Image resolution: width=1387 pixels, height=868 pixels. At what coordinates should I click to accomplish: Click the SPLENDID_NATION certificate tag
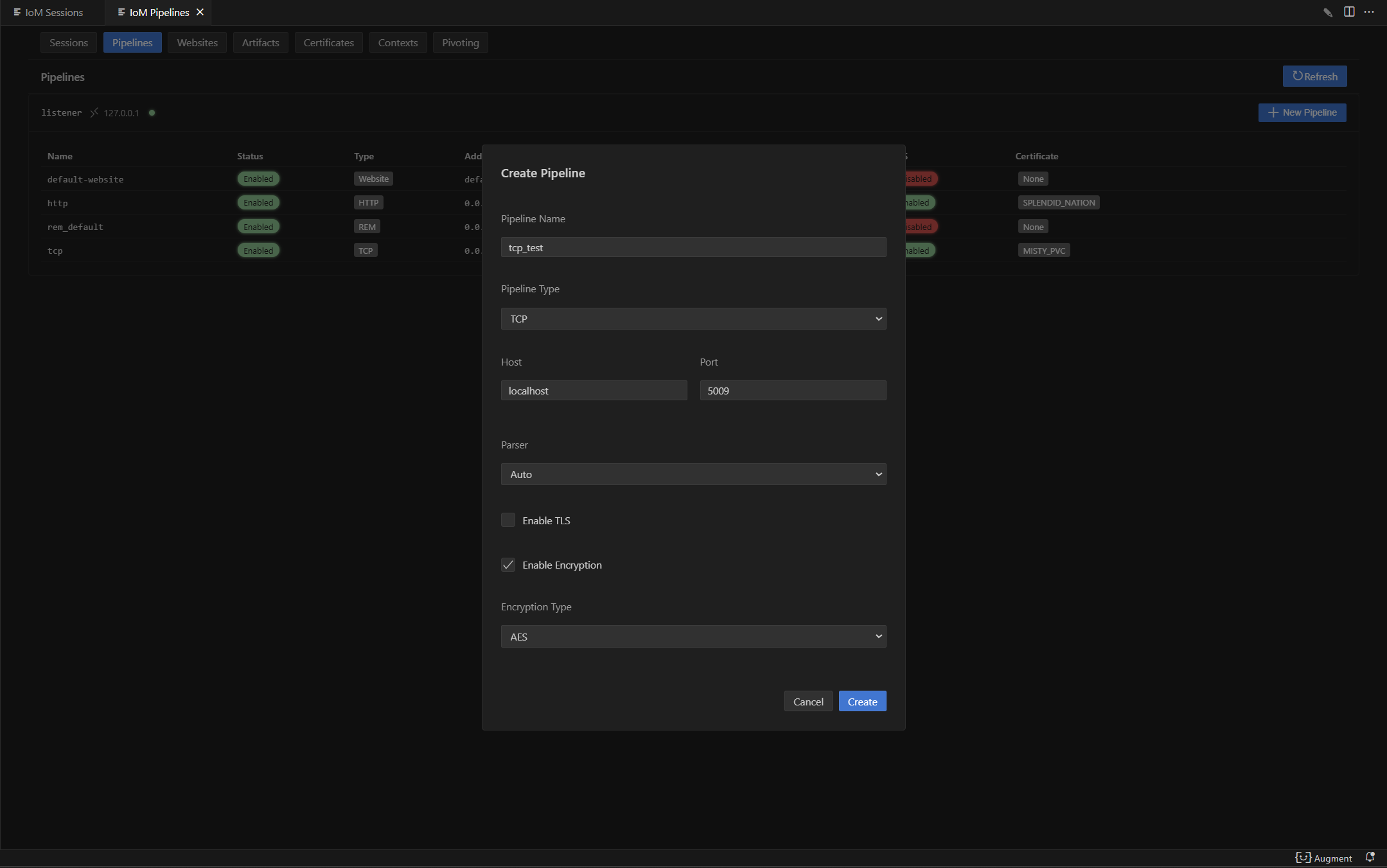click(x=1059, y=202)
